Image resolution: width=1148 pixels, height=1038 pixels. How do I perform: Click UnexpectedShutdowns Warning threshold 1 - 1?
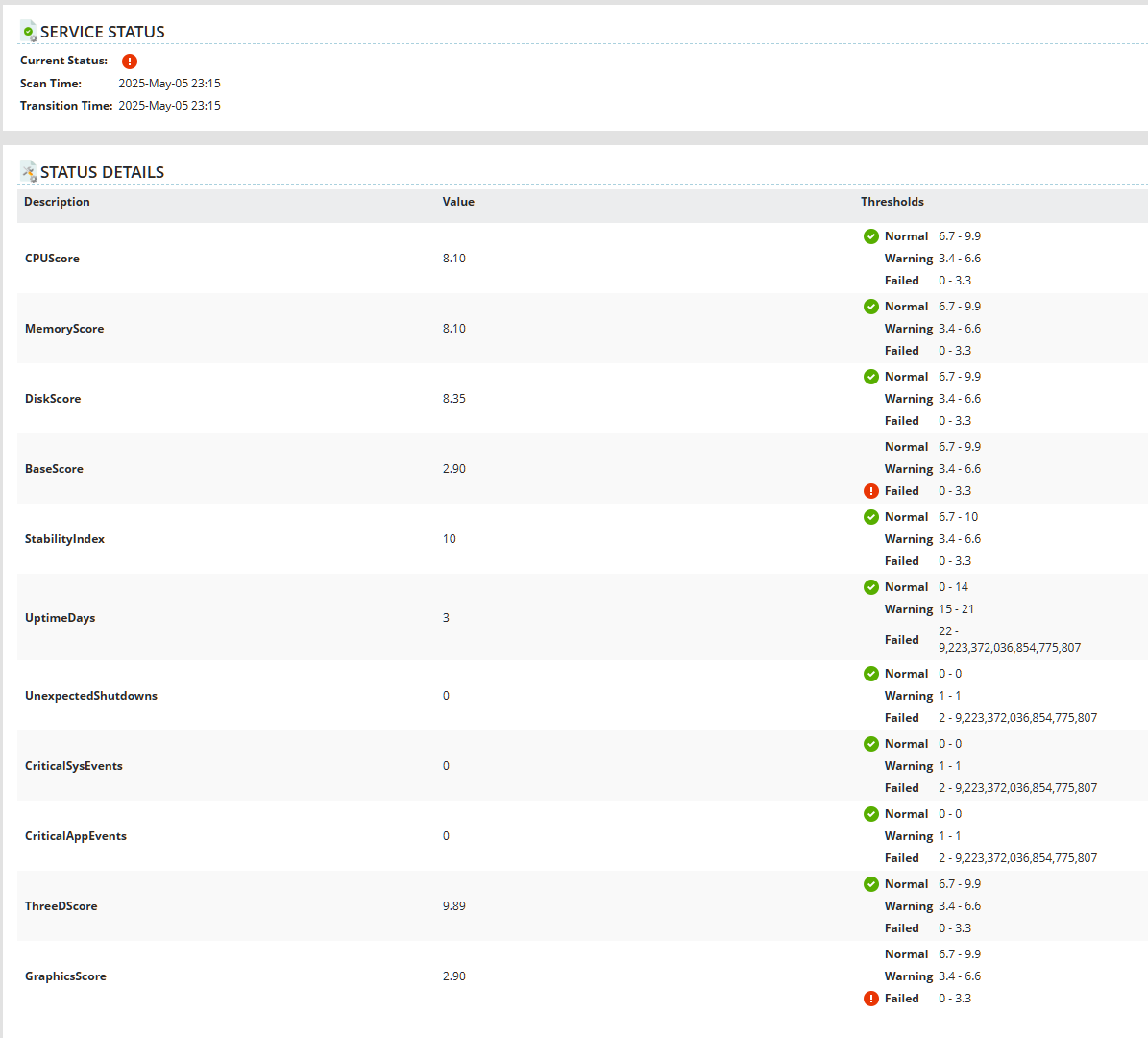949,696
